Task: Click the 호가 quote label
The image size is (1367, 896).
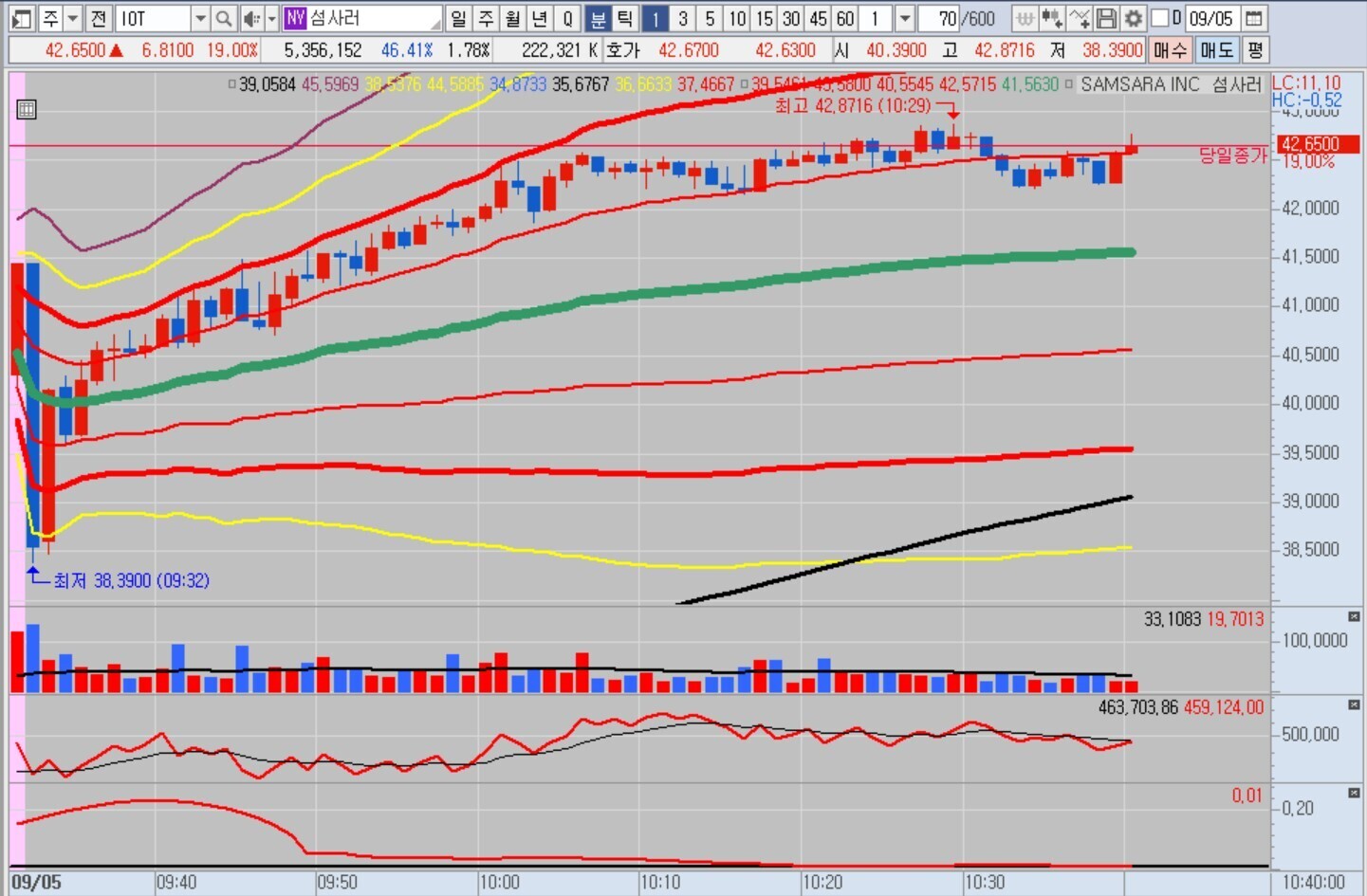Action: coord(622,49)
